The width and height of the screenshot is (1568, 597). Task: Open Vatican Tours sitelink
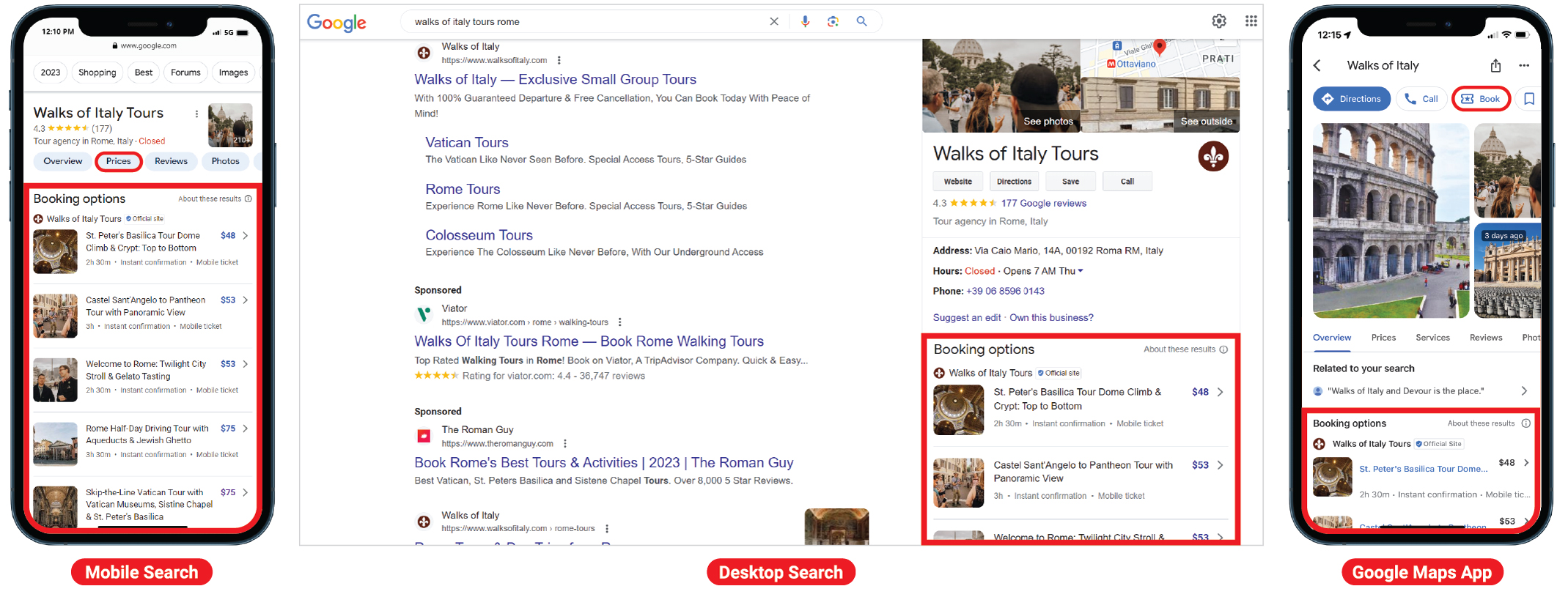click(467, 143)
